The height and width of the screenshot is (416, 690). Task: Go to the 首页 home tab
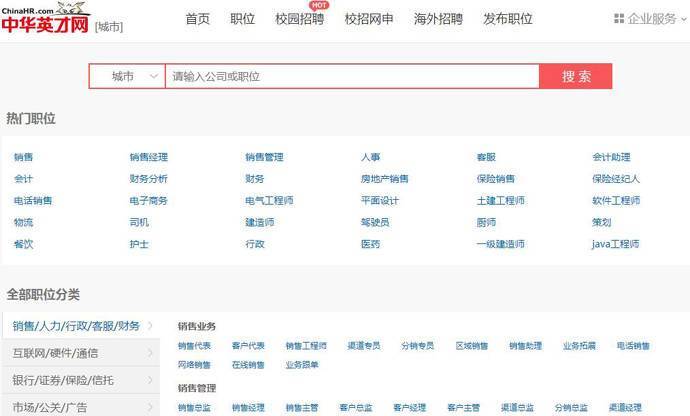click(x=198, y=19)
